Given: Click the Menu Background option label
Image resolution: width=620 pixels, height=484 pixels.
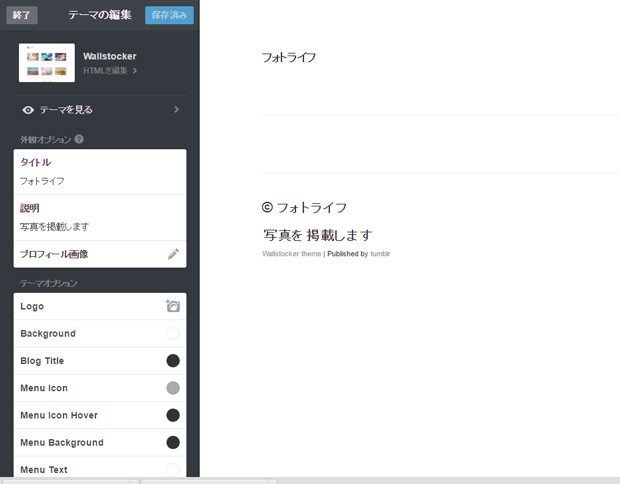Looking at the screenshot, I should tap(62, 442).
